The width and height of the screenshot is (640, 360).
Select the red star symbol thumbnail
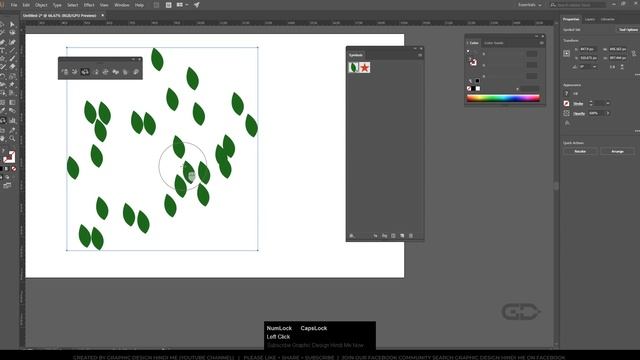tap(364, 67)
